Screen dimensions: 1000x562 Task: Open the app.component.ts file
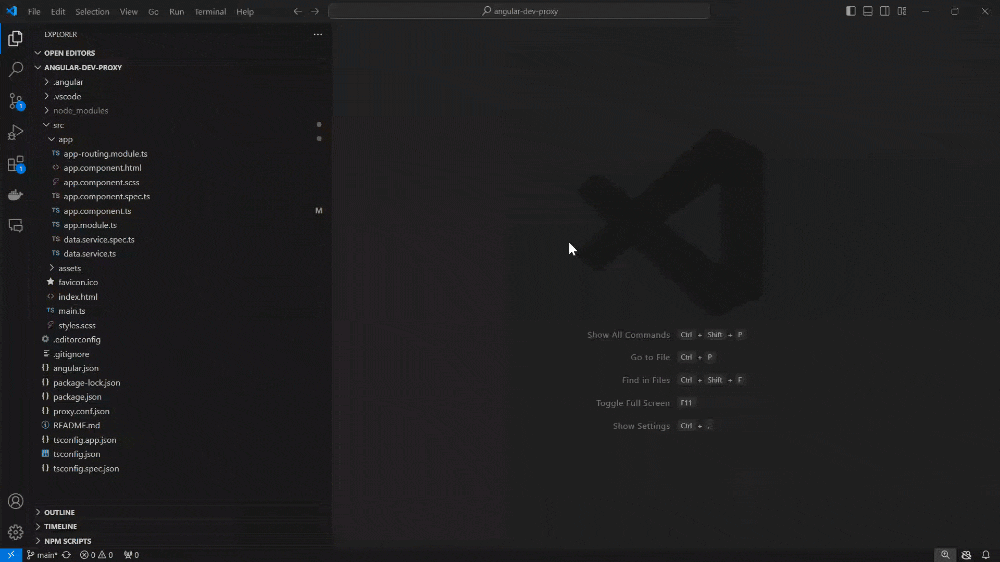(x=97, y=211)
